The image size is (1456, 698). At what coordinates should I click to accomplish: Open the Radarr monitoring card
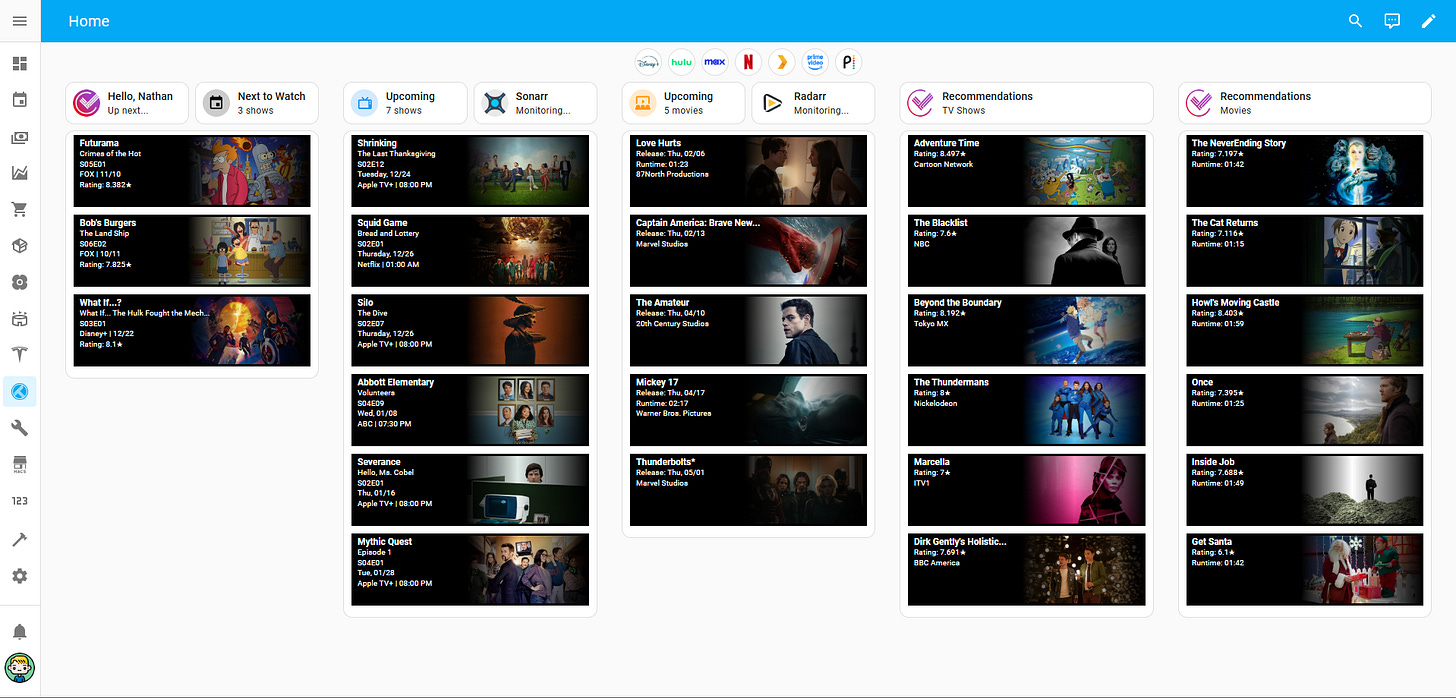[813, 103]
